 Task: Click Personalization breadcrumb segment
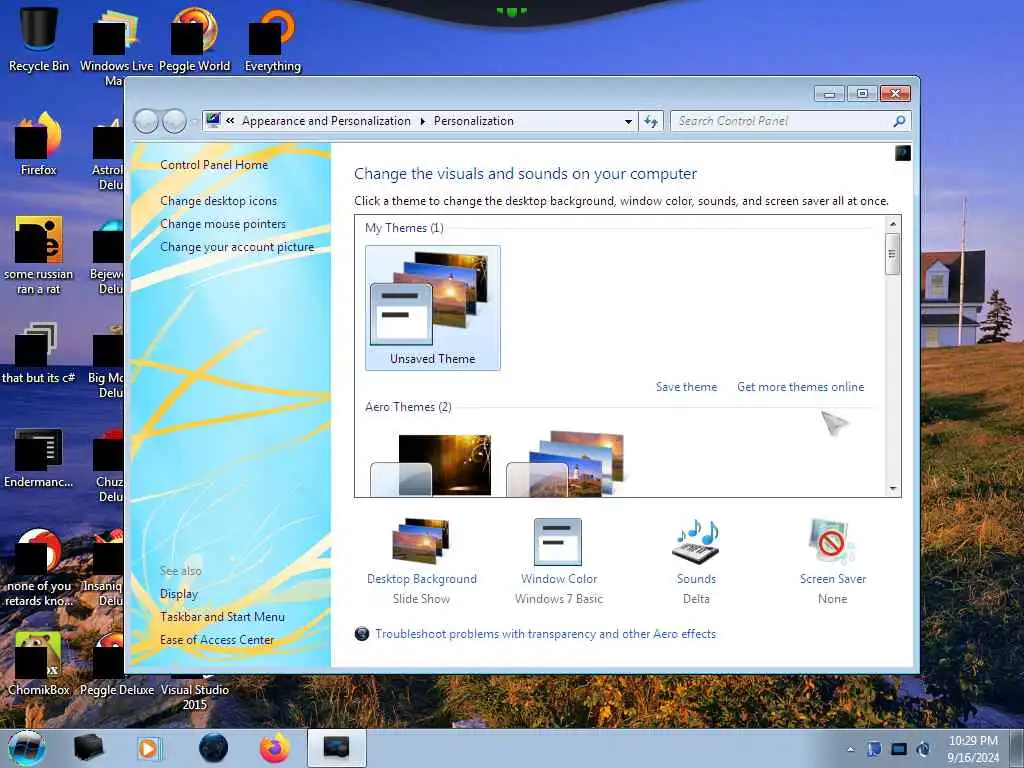474,121
